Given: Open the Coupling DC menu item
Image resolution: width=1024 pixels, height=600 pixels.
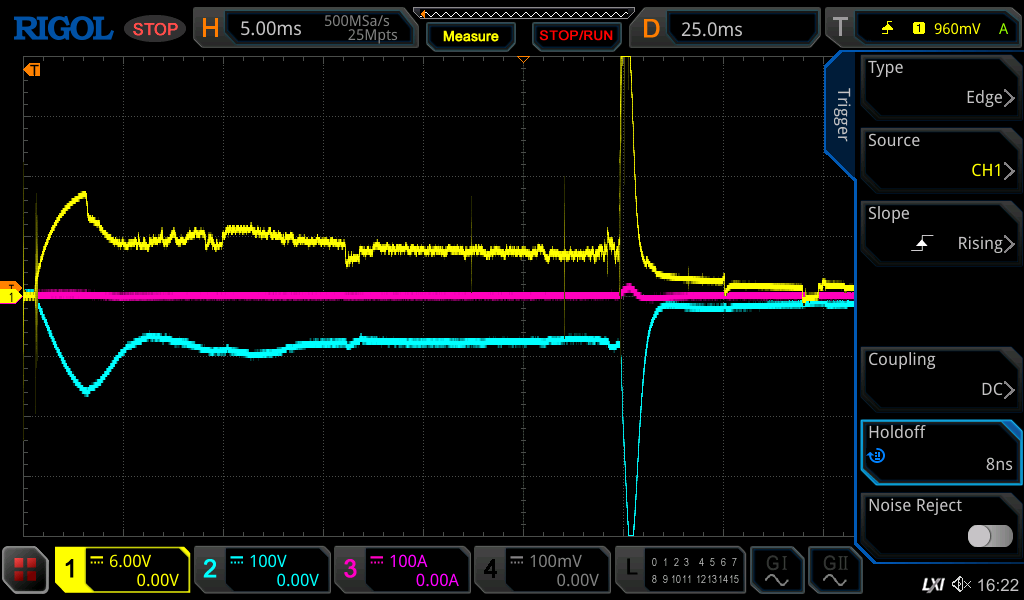Looking at the screenshot, I should (x=940, y=375).
